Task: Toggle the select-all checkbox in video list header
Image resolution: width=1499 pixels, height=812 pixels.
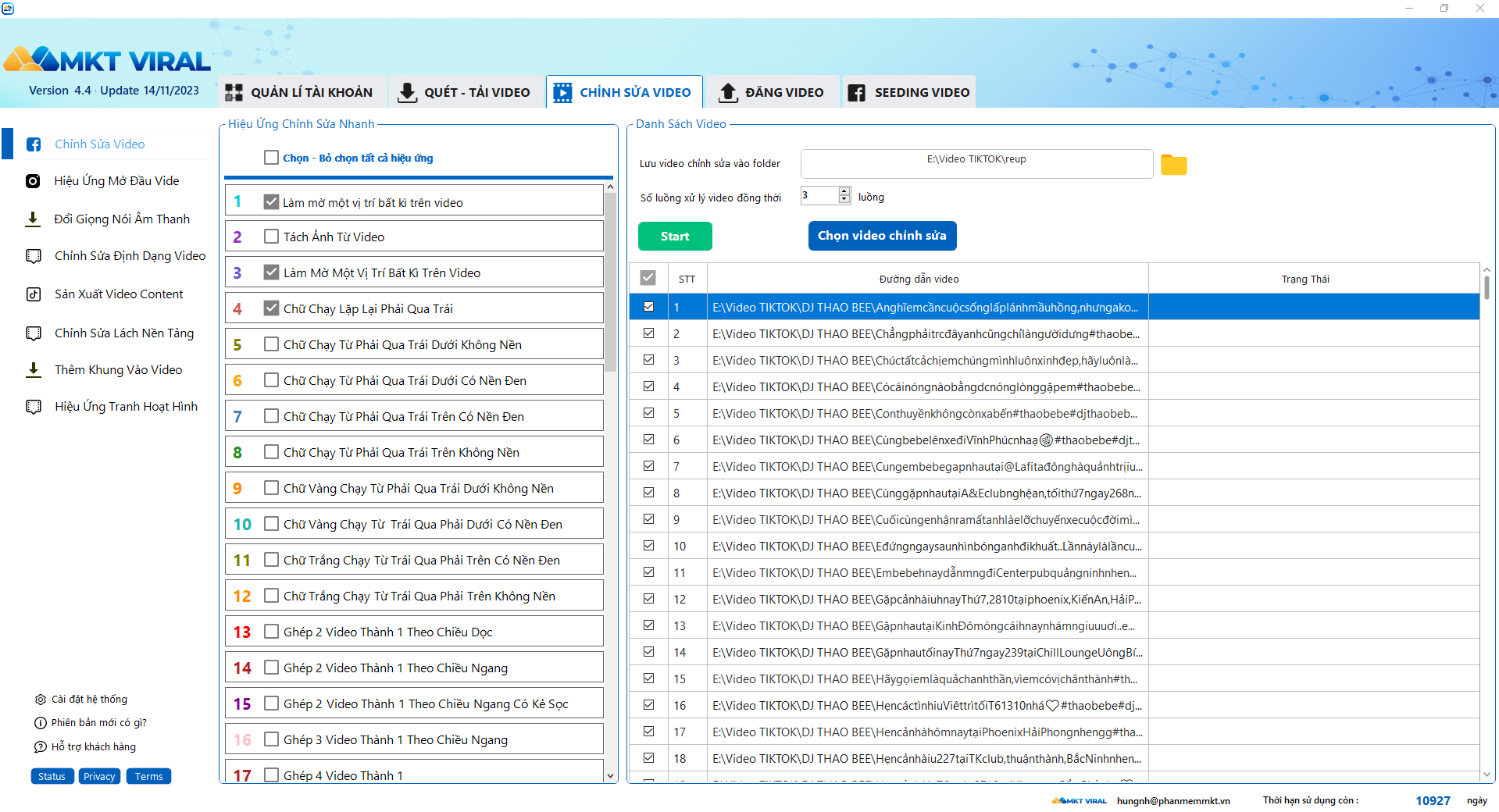Action: pos(648,278)
